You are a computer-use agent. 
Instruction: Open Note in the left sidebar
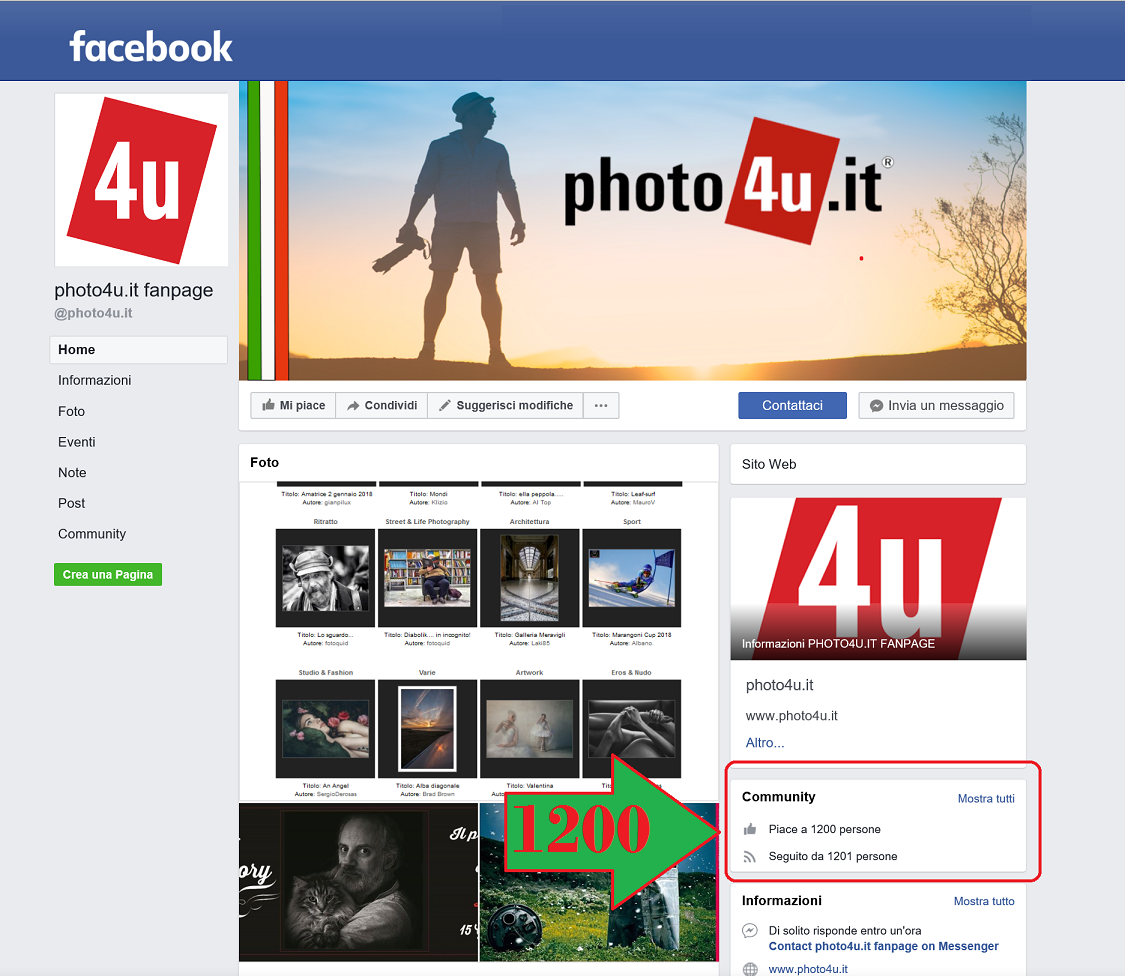pos(72,473)
